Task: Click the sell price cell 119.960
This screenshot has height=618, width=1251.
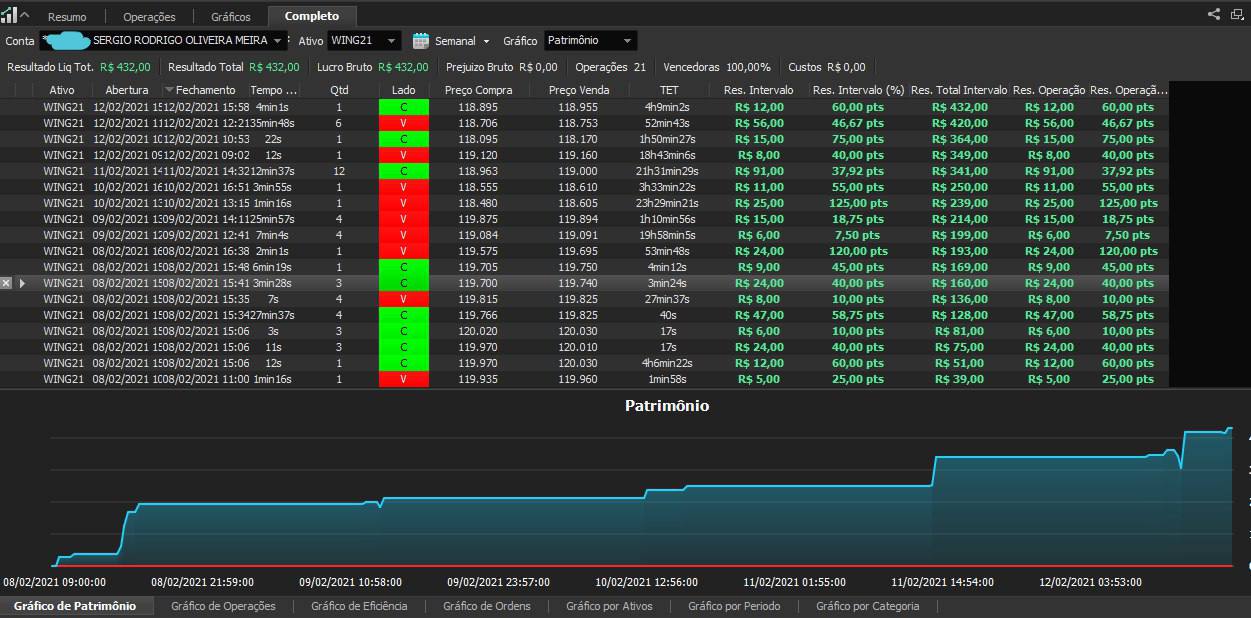Action: 578,379
